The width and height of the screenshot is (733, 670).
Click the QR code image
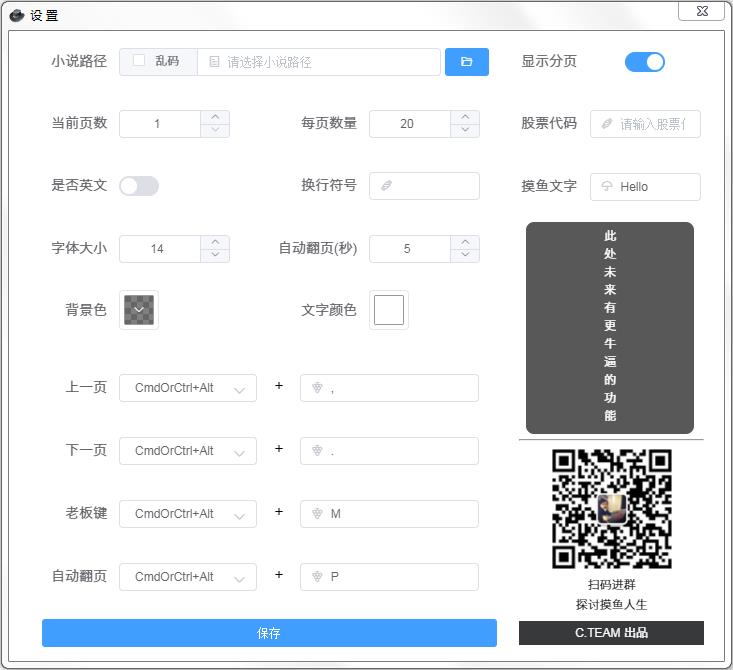611,509
